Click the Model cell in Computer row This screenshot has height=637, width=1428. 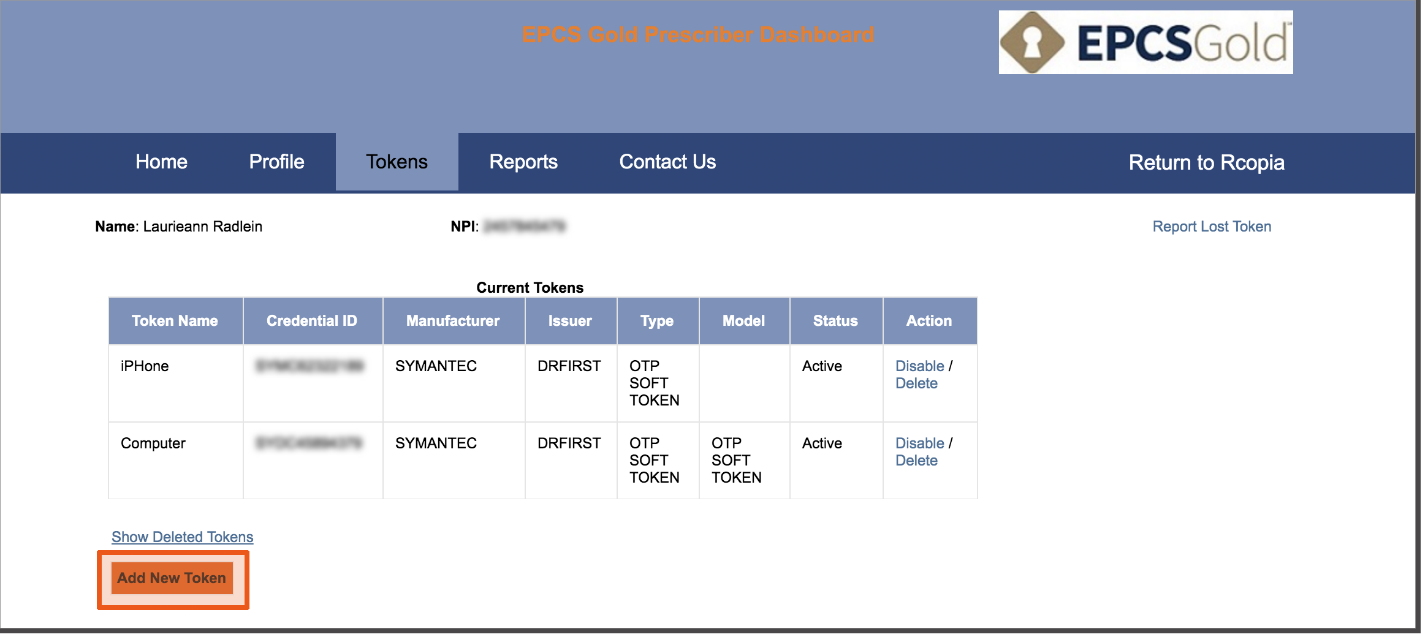pos(743,460)
